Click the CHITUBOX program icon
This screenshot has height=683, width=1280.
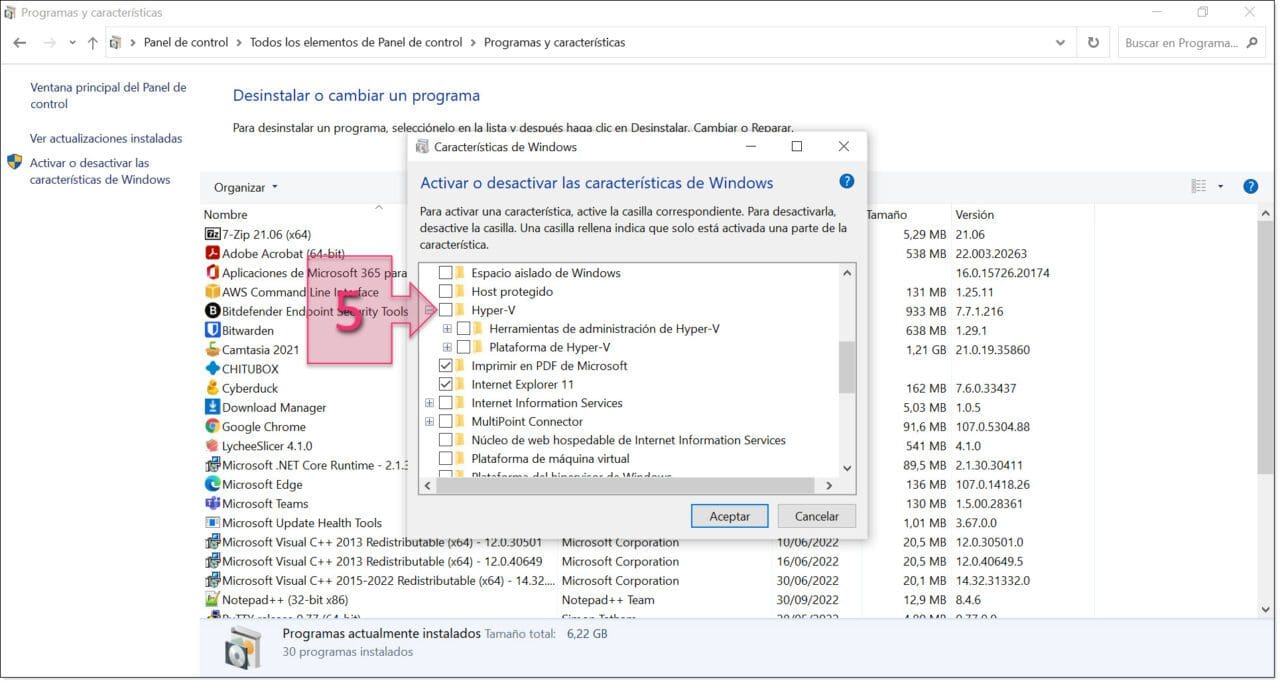pos(212,369)
